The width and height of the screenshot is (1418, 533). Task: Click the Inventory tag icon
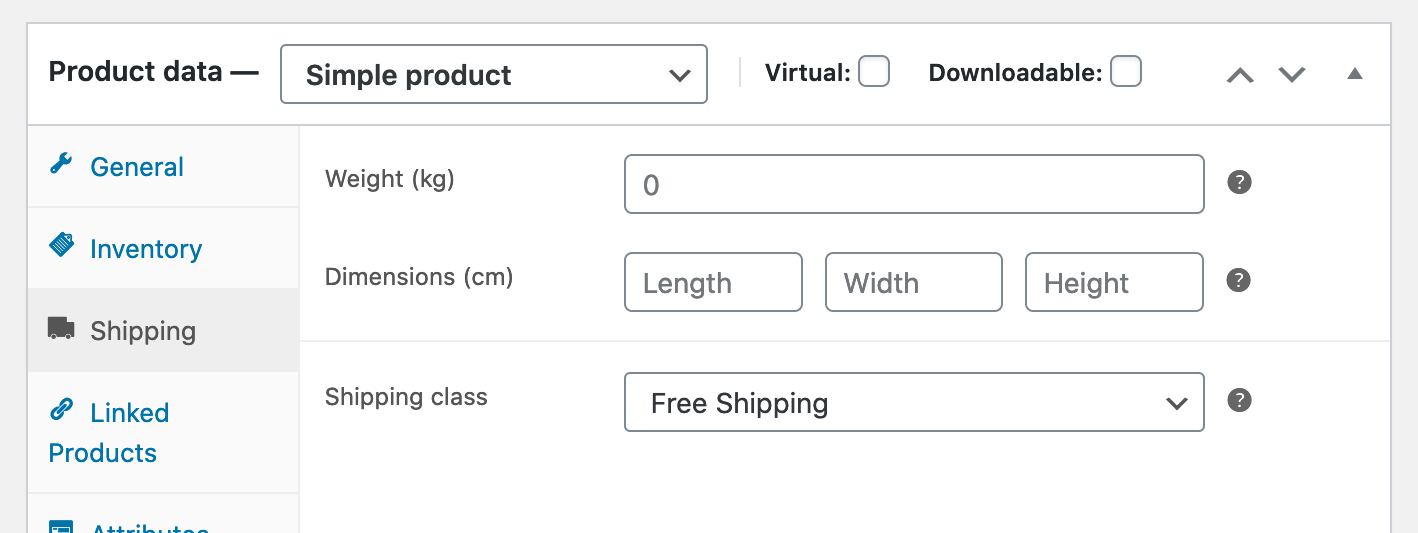pyautogui.click(x=62, y=246)
